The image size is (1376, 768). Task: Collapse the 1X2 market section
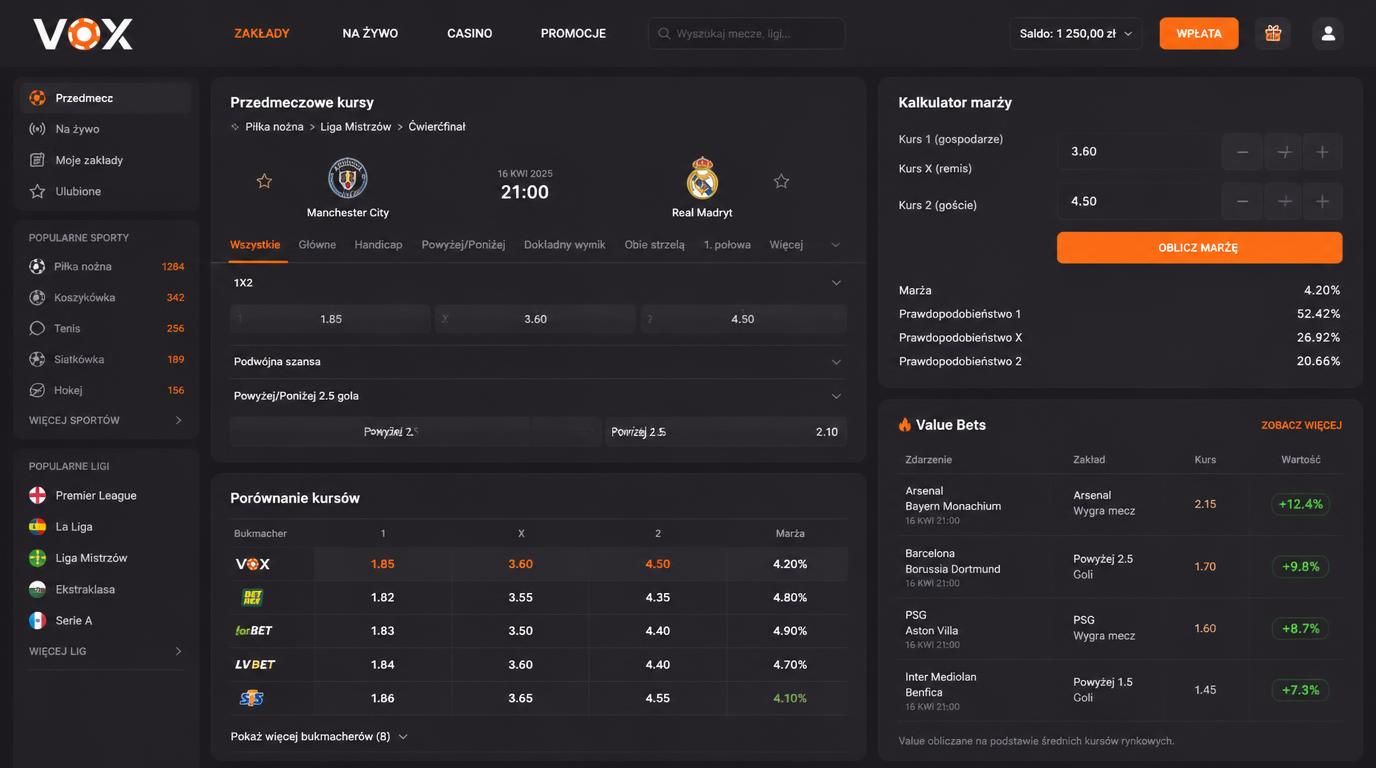click(x=836, y=283)
